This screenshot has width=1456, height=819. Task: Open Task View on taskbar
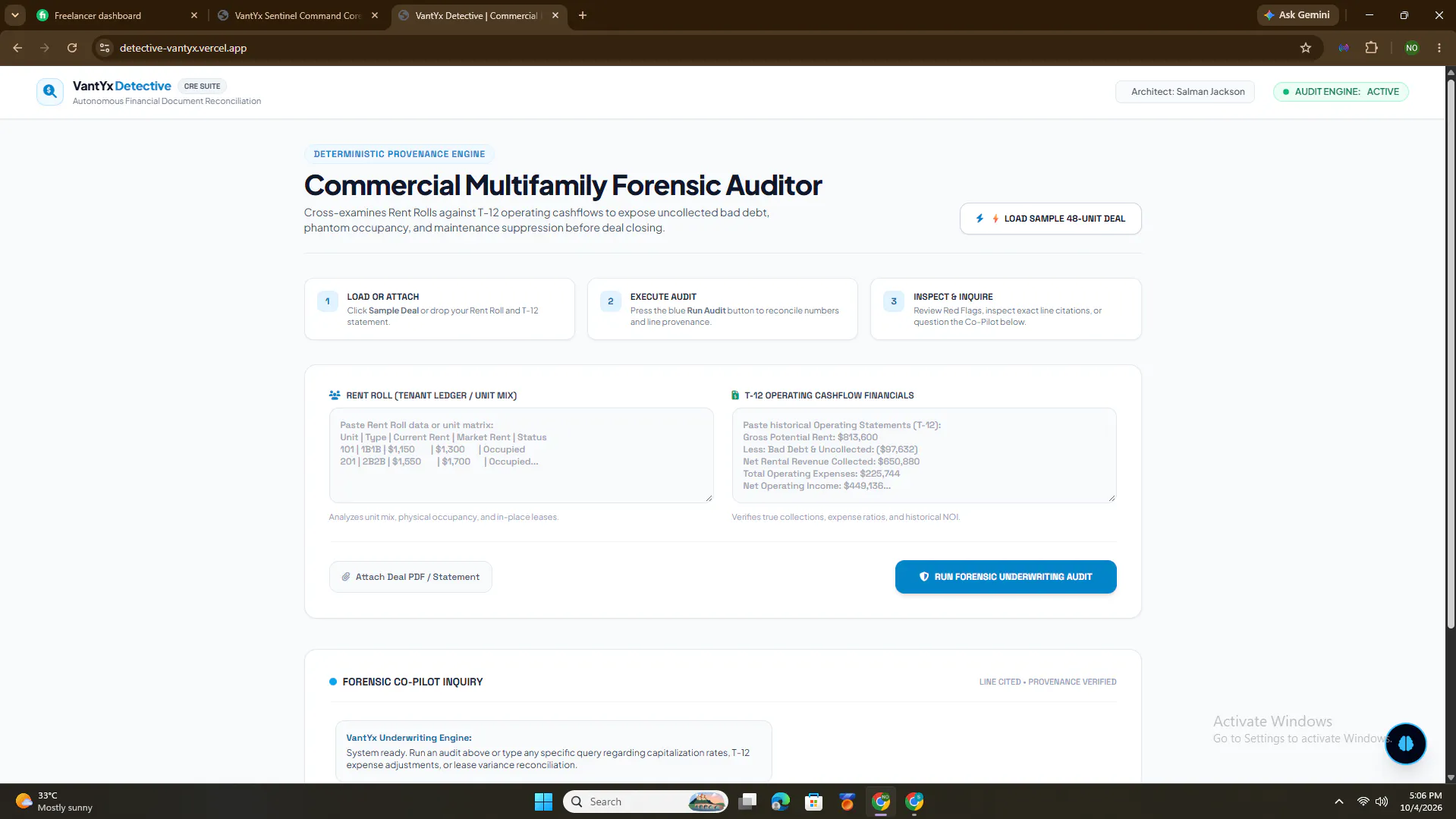click(747, 802)
